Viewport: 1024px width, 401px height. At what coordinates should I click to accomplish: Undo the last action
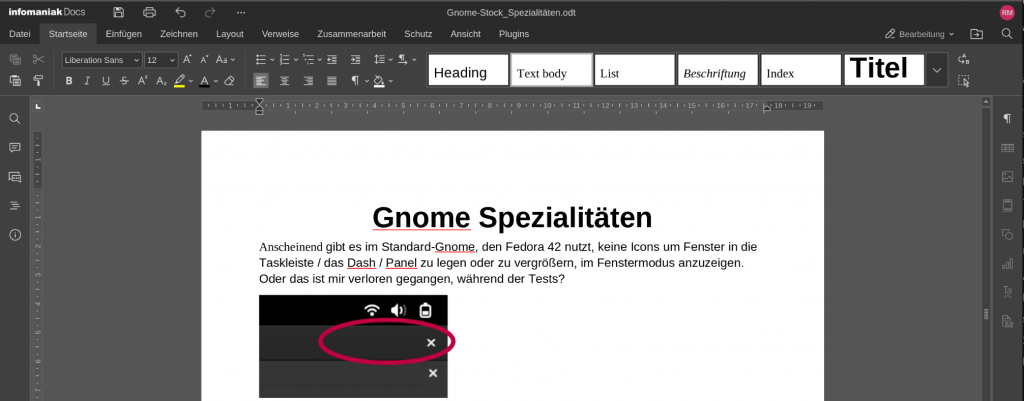pyautogui.click(x=181, y=12)
